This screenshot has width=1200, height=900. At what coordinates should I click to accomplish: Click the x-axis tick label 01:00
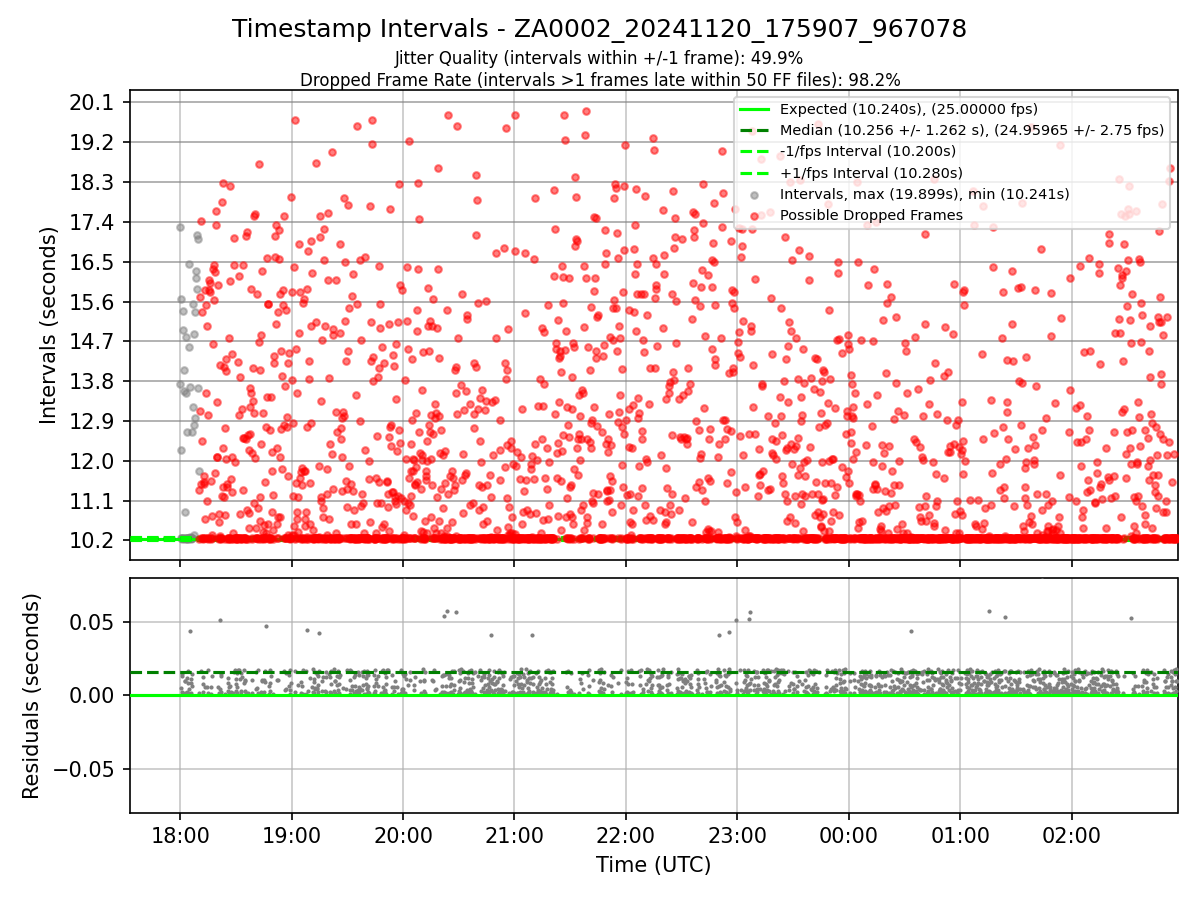(x=960, y=836)
